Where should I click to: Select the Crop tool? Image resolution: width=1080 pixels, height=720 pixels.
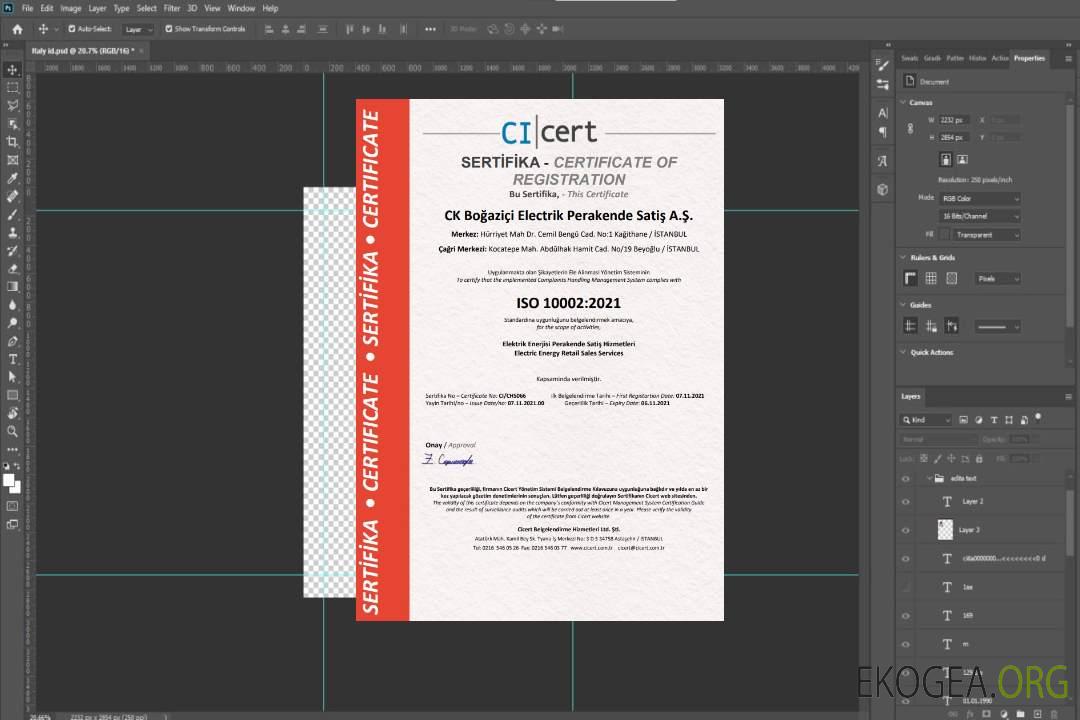pyautogui.click(x=12, y=142)
